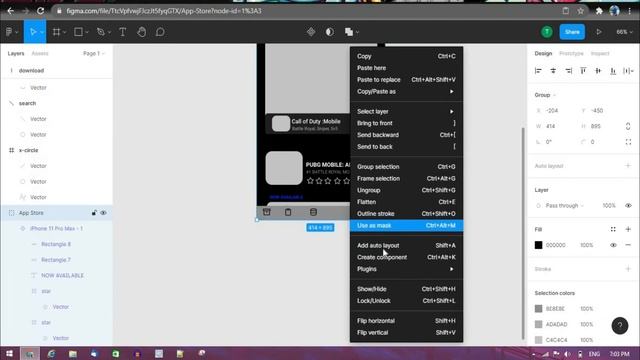Screen dimensions: 640x360
Task: Click the Create component toolbar icon
Action: pyautogui.click(x=311, y=32)
